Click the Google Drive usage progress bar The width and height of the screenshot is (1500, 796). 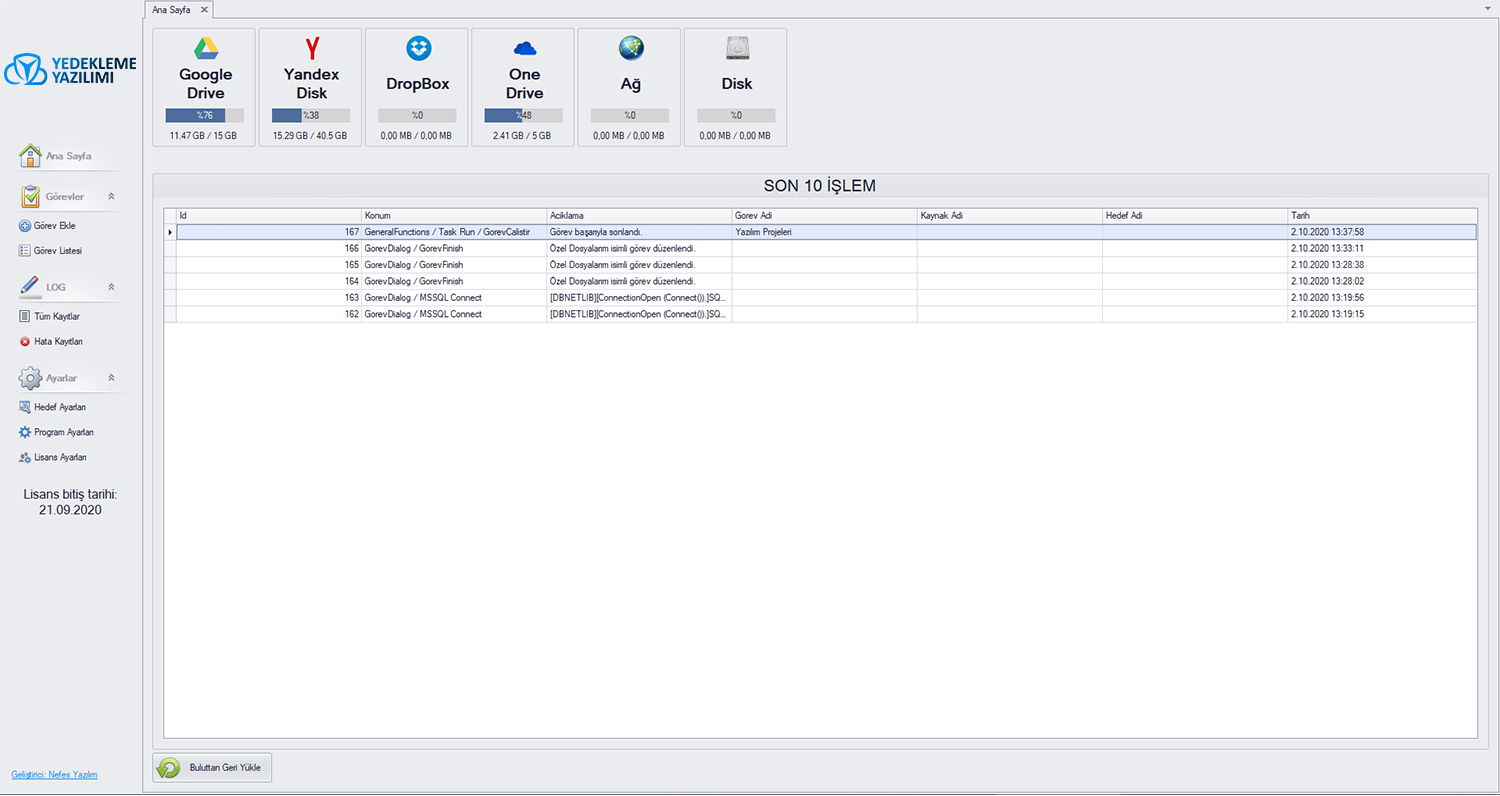tap(204, 114)
